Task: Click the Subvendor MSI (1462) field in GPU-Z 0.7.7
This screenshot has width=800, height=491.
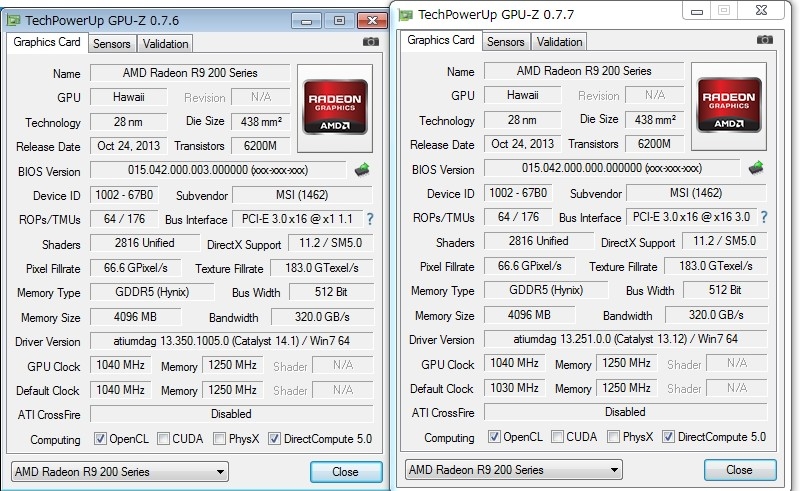Action: coord(696,193)
